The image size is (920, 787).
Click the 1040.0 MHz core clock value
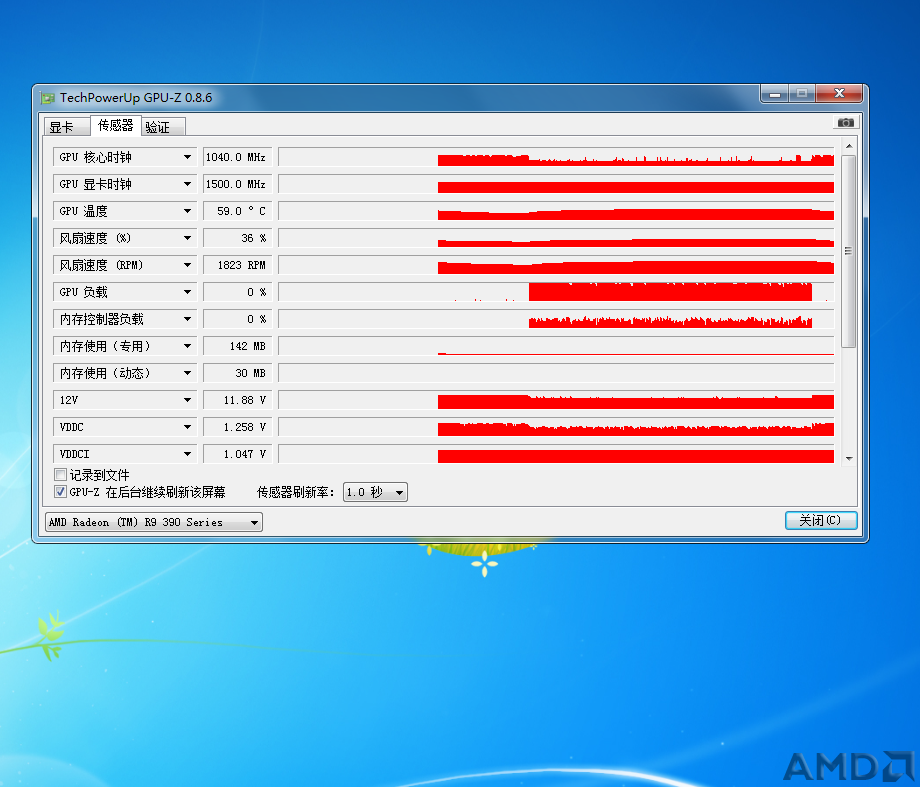pyautogui.click(x=238, y=157)
